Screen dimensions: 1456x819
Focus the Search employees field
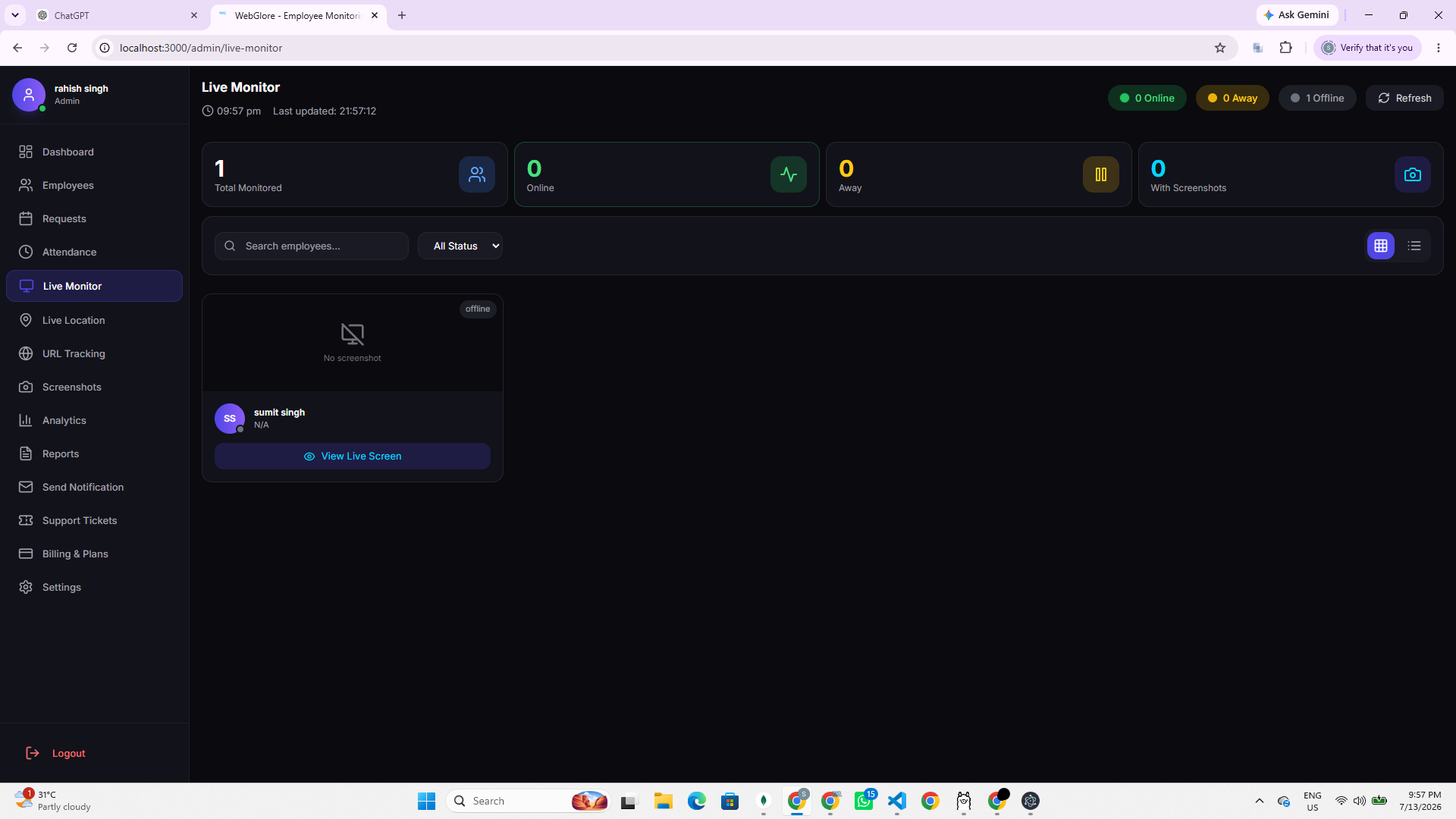click(x=312, y=246)
